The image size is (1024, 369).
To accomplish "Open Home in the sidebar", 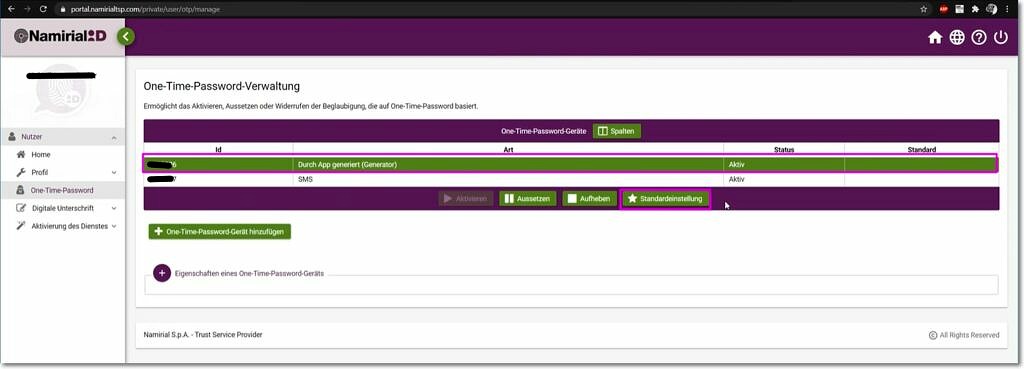I will [40, 155].
